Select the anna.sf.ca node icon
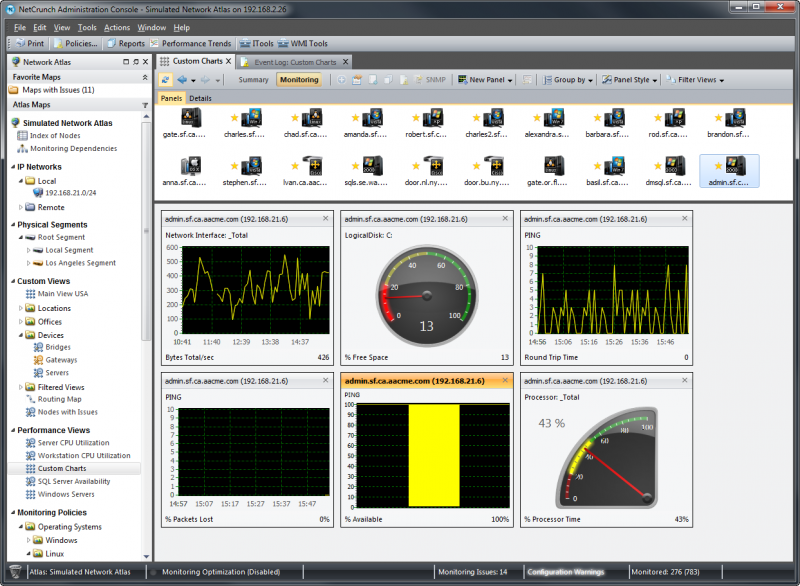Screen dimensions: 800x586 (x=191, y=166)
